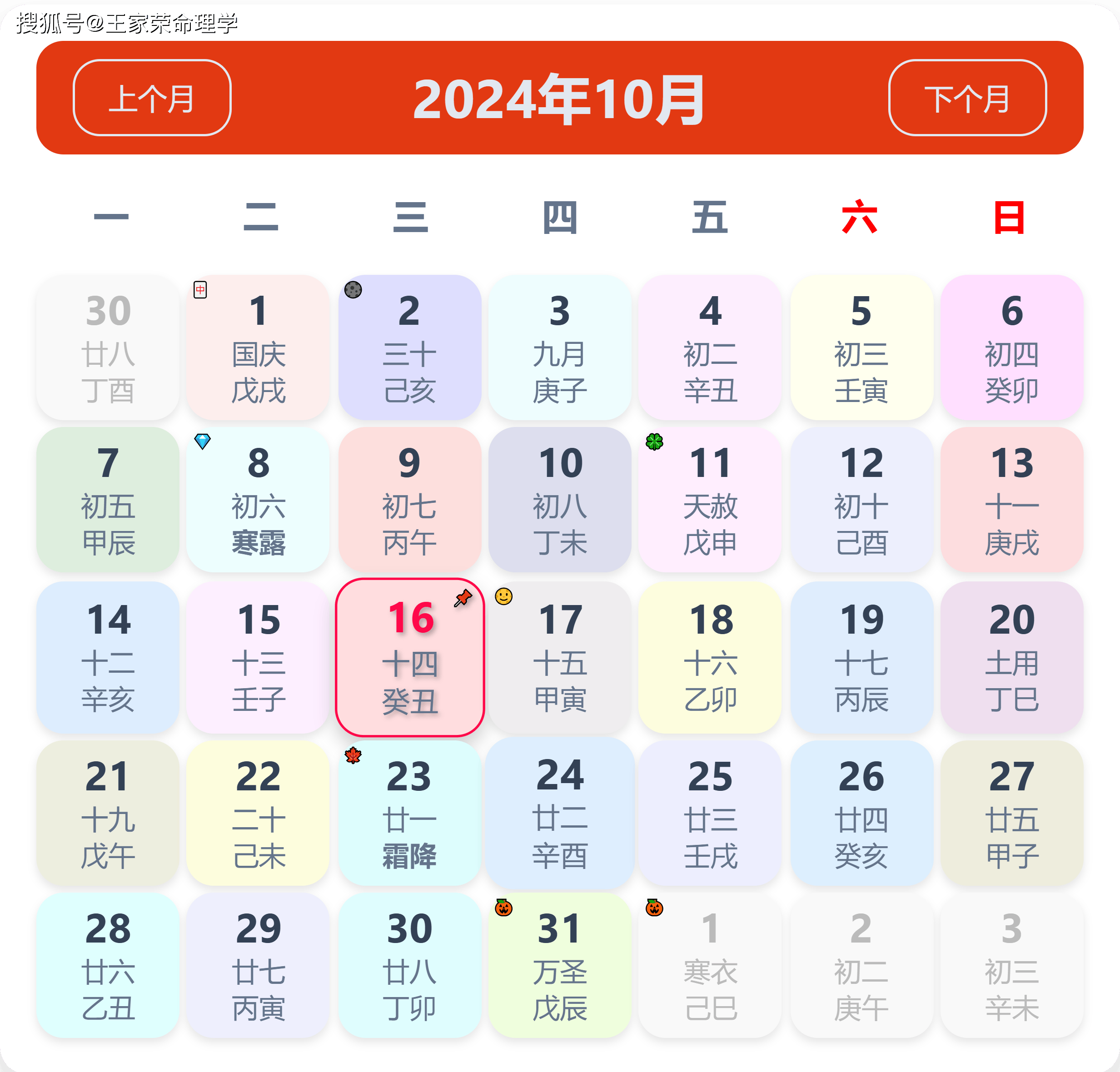
Task: Select October 19 十七 丙辰 date
Action: (862, 657)
